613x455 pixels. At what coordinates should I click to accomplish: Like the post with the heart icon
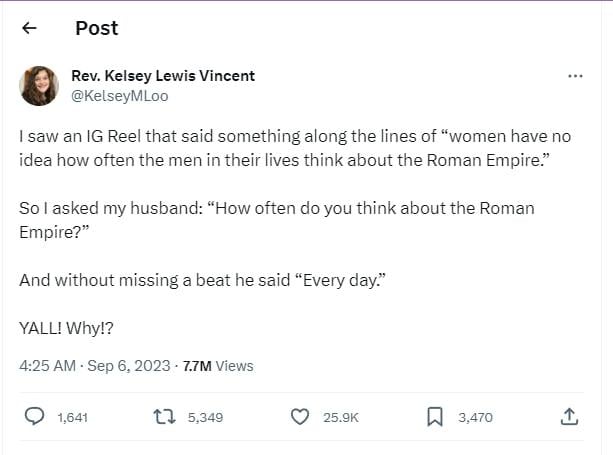point(300,417)
